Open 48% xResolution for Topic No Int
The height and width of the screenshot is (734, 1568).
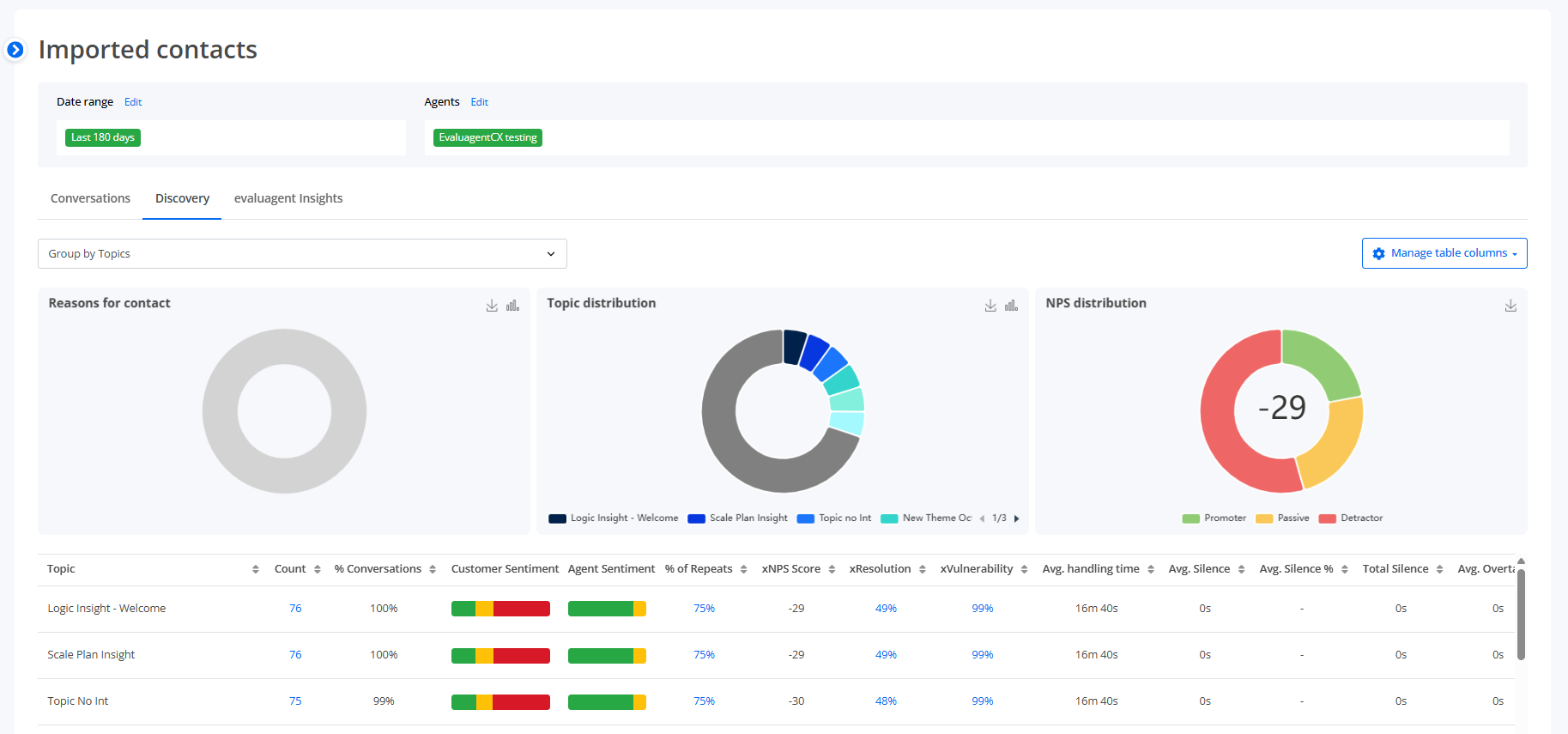(886, 701)
